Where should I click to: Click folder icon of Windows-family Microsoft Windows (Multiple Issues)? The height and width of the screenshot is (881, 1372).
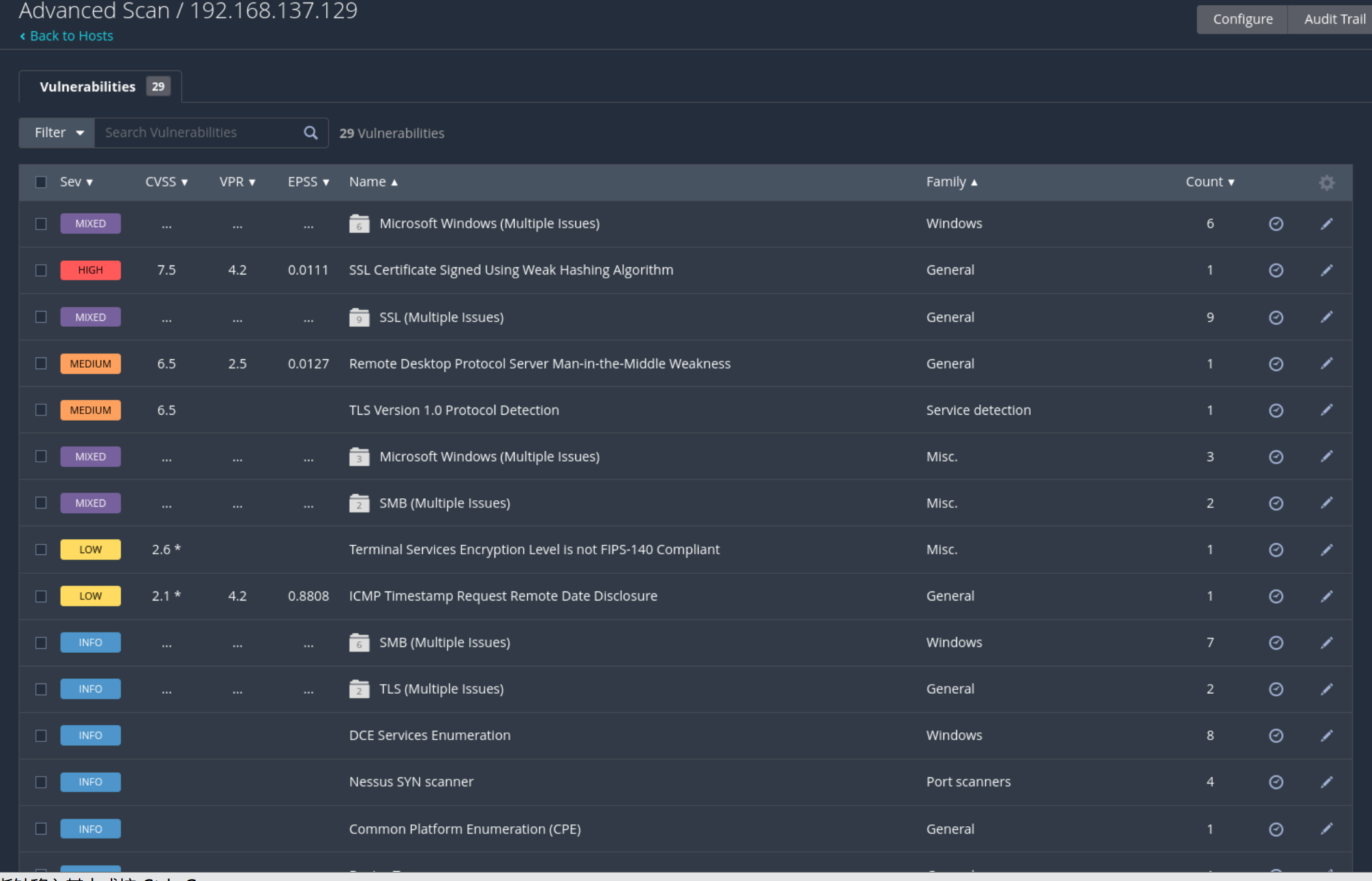359,224
